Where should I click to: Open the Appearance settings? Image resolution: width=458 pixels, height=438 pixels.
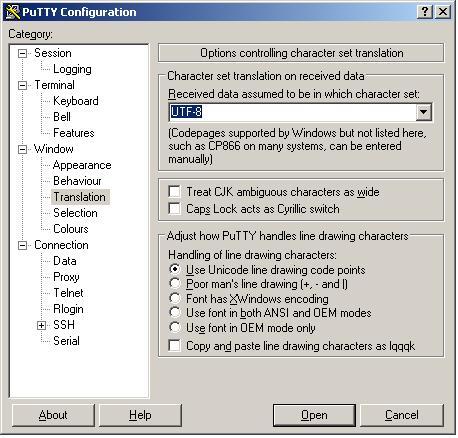[x=82, y=165]
